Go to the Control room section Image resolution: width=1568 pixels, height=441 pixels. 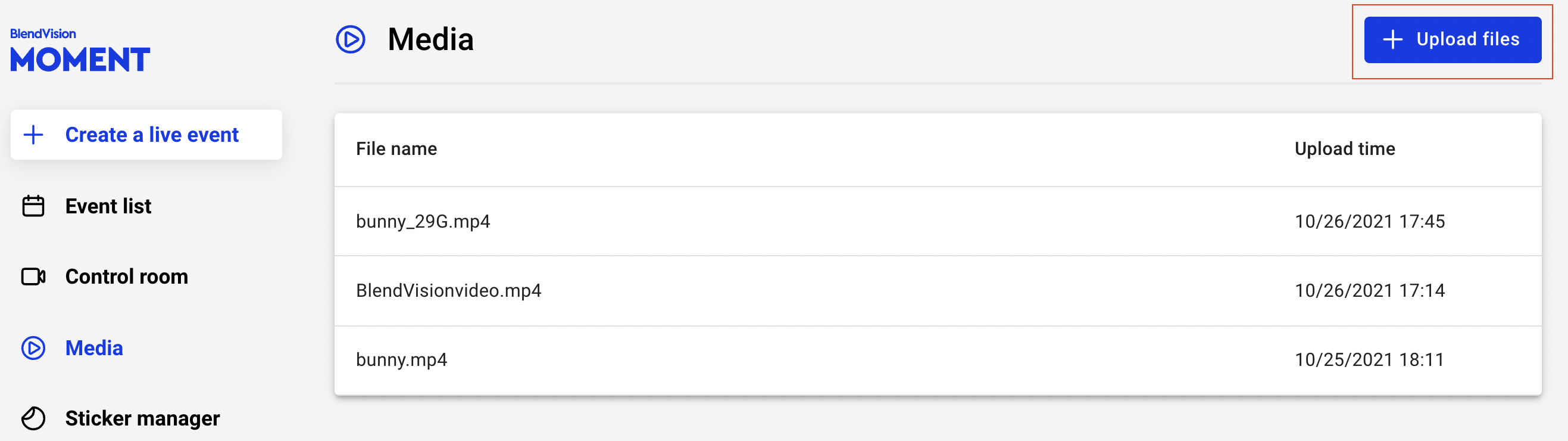click(x=126, y=277)
